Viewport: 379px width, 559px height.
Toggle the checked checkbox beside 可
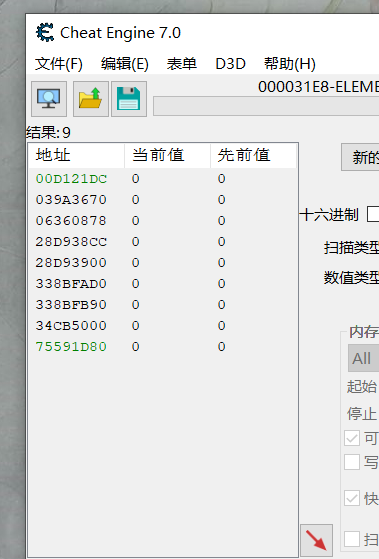point(352,438)
